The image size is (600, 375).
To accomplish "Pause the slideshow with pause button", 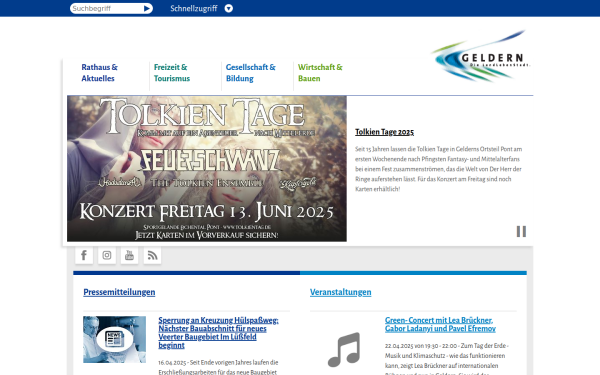I will (521, 232).
